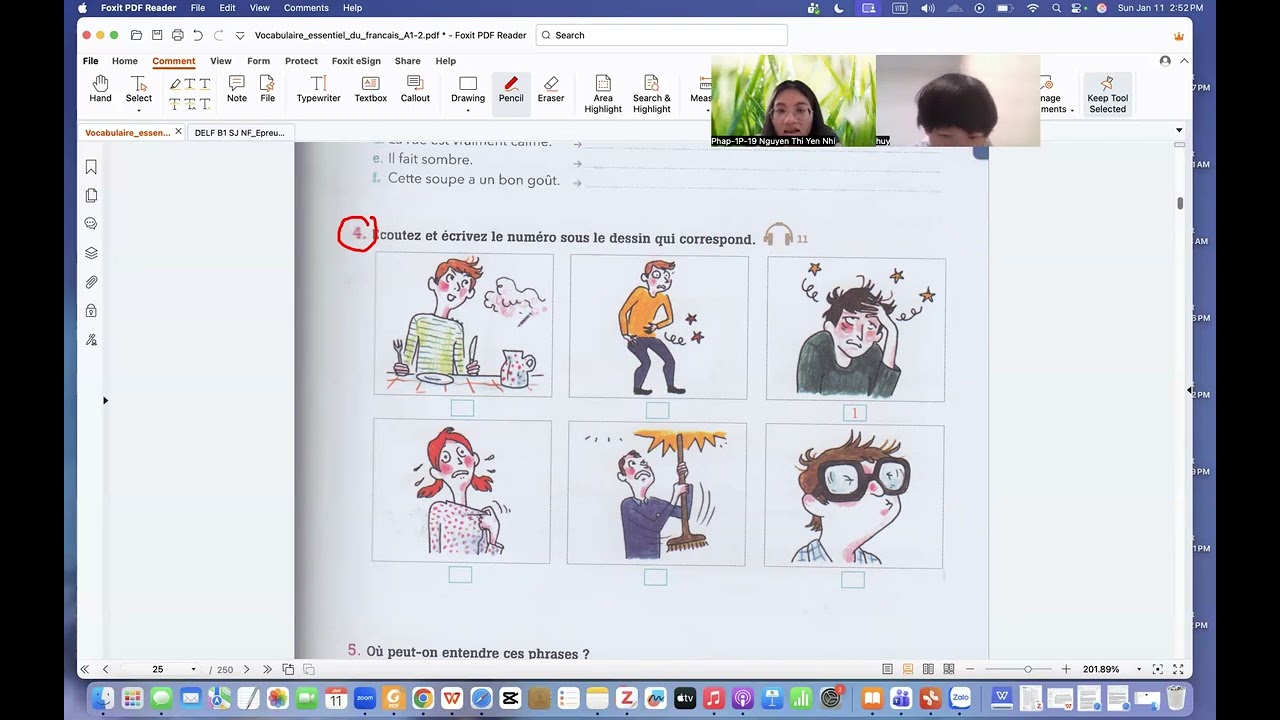The height and width of the screenshot is (720, 1280).
Task: Launch Google Chrome from the Dock
Action: coord(423,698)
